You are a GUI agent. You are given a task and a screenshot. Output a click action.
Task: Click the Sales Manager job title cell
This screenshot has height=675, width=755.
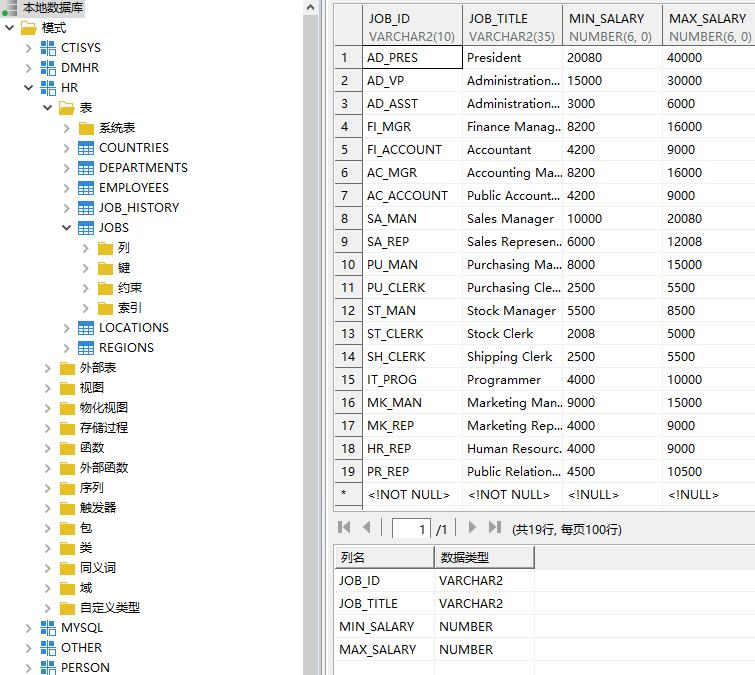512,219
